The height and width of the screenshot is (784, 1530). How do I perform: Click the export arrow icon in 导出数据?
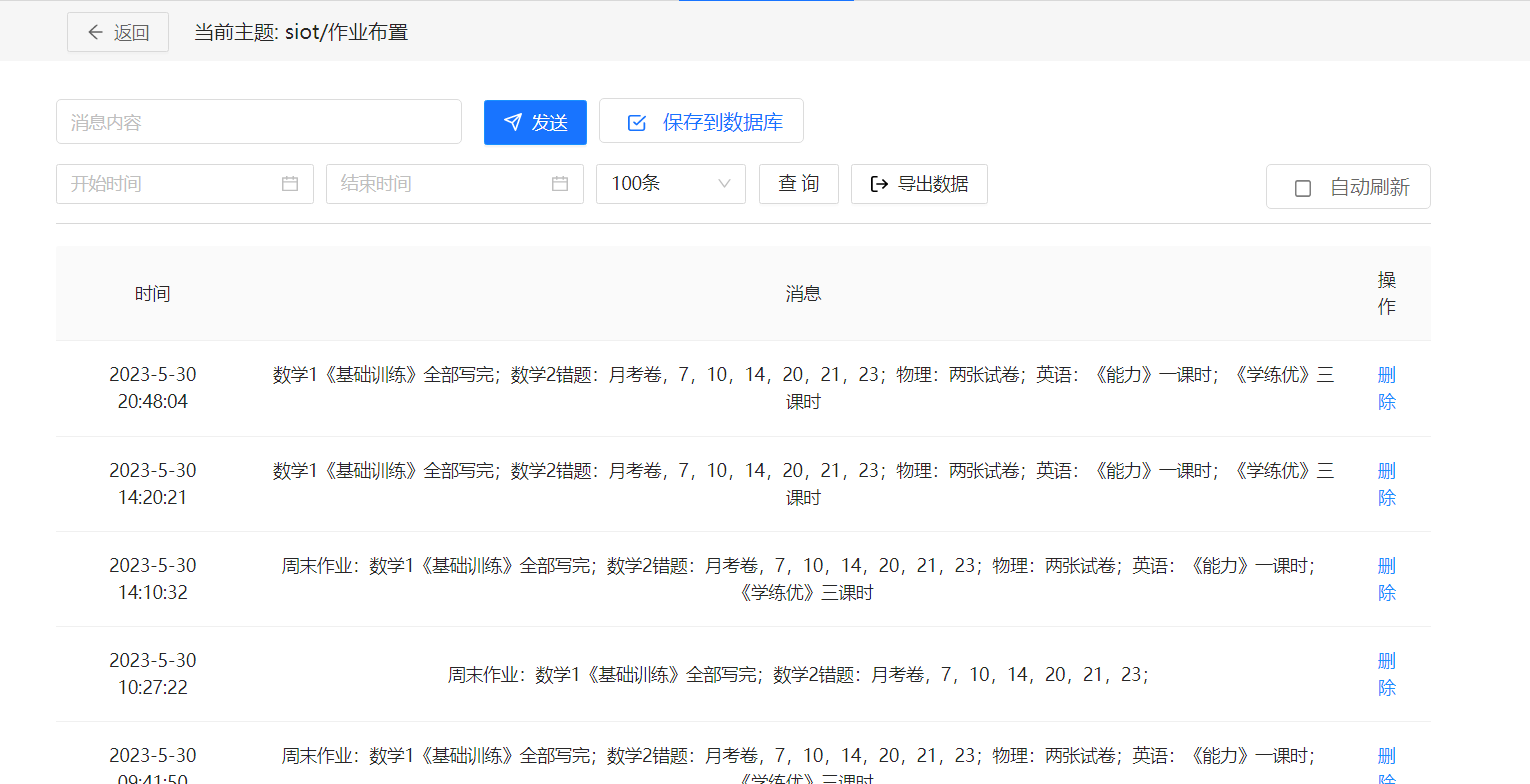pos(879,184)
